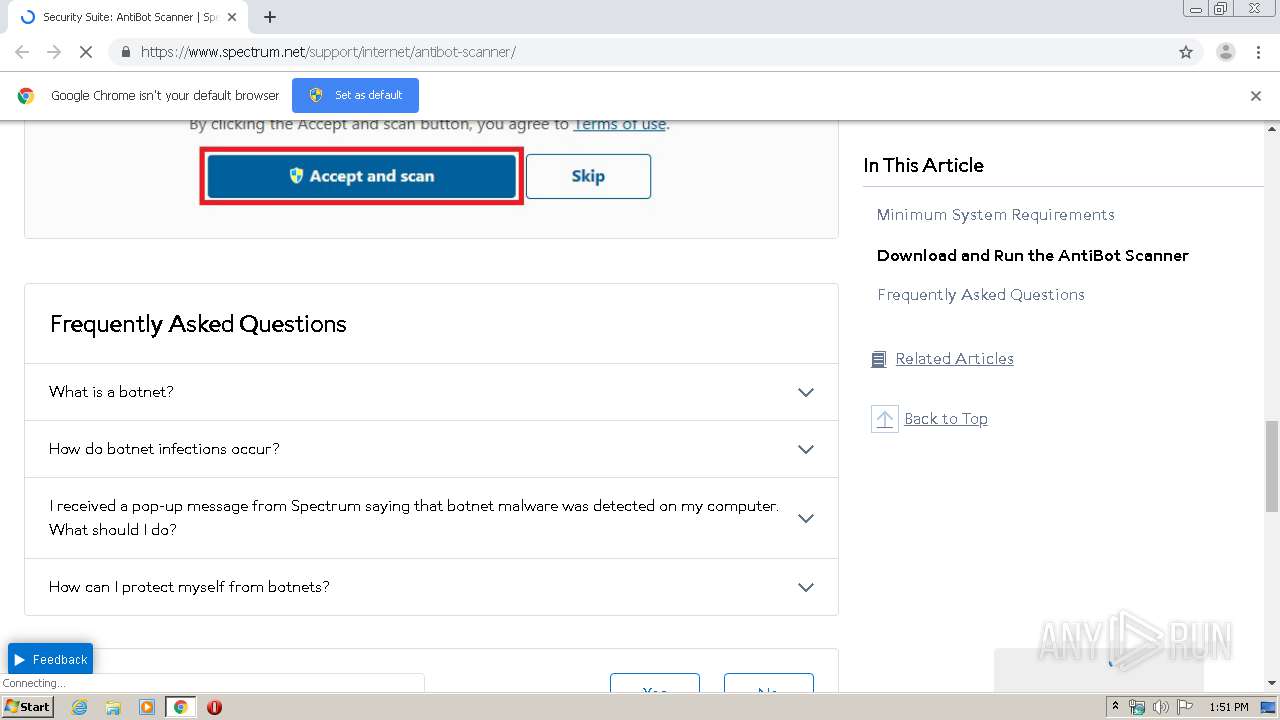Click the scrollbar up arrow
Screen dimensions: 1280x720
[x=1272, y=128]
